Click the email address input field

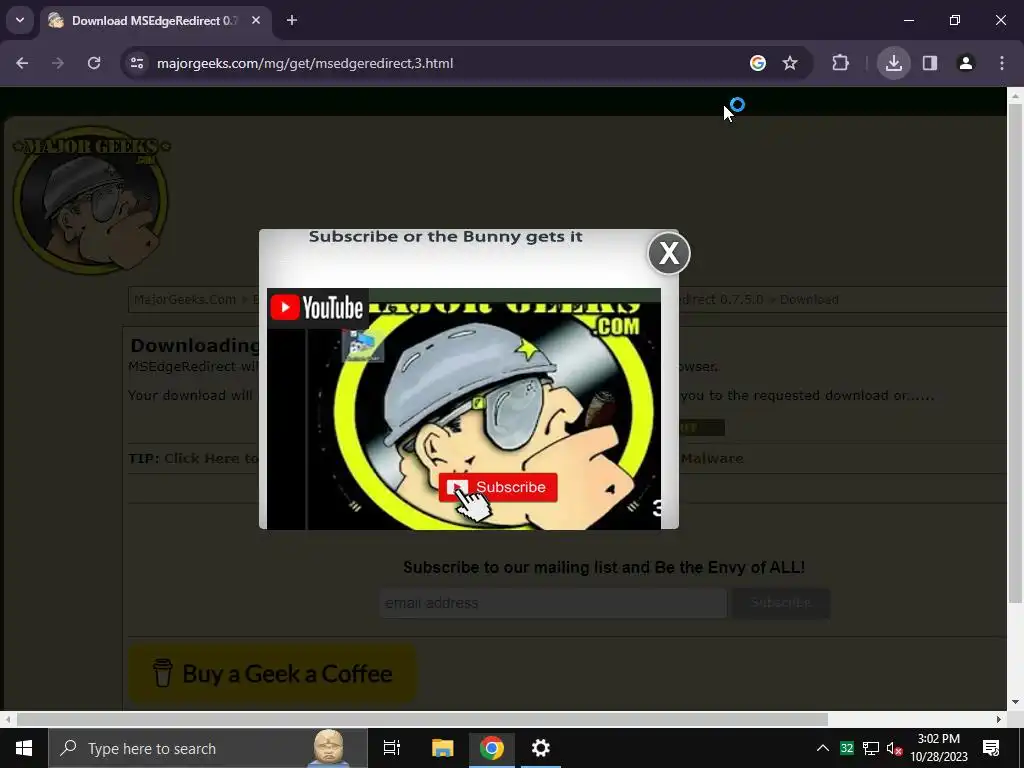(x=553, y=603)
